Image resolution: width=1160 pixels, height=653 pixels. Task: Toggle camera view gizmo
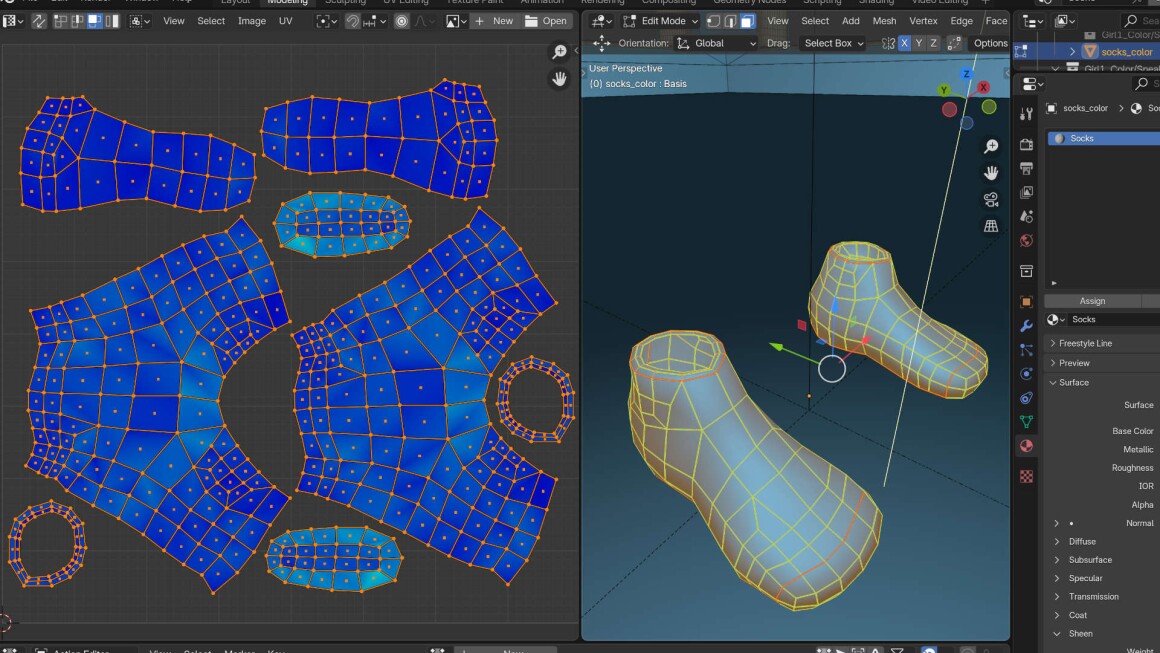[x=991, y=200]
